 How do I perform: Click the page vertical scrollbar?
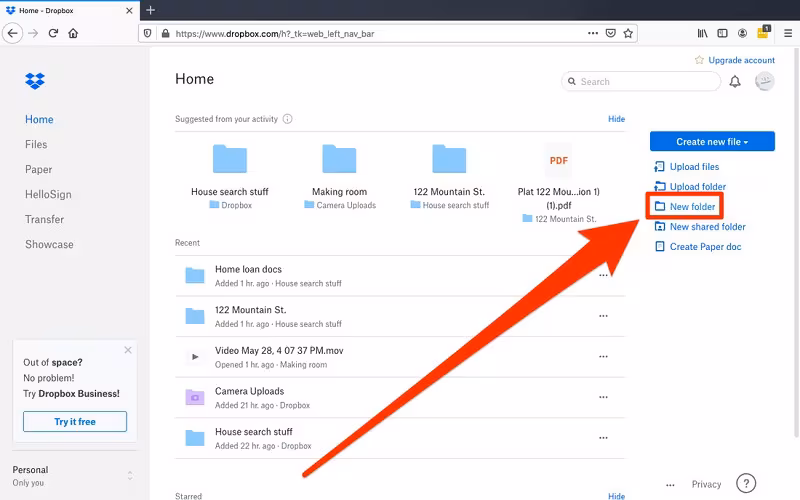point(796,242)
